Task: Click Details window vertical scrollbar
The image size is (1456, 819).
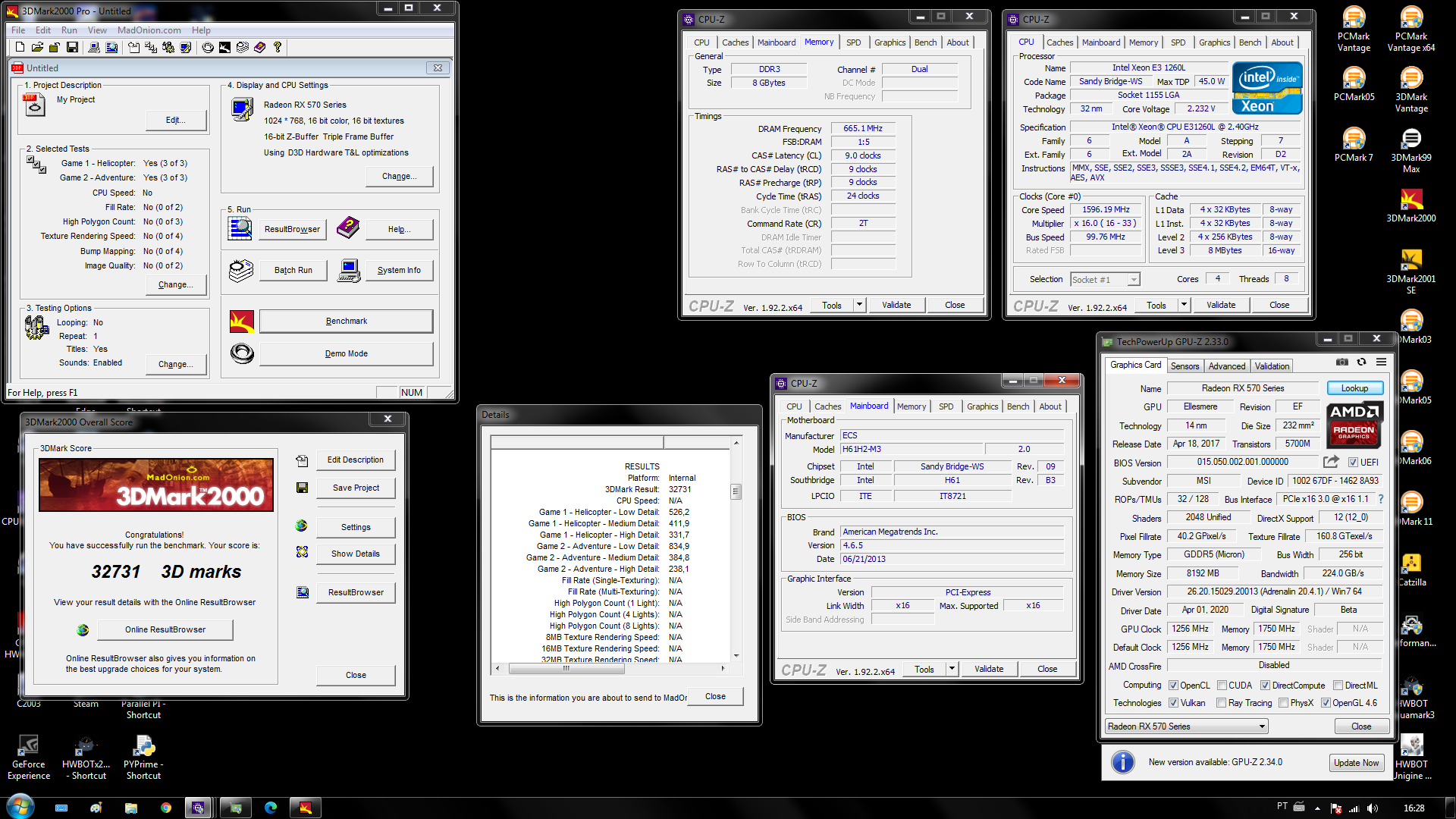Action: tap(735, 548)
